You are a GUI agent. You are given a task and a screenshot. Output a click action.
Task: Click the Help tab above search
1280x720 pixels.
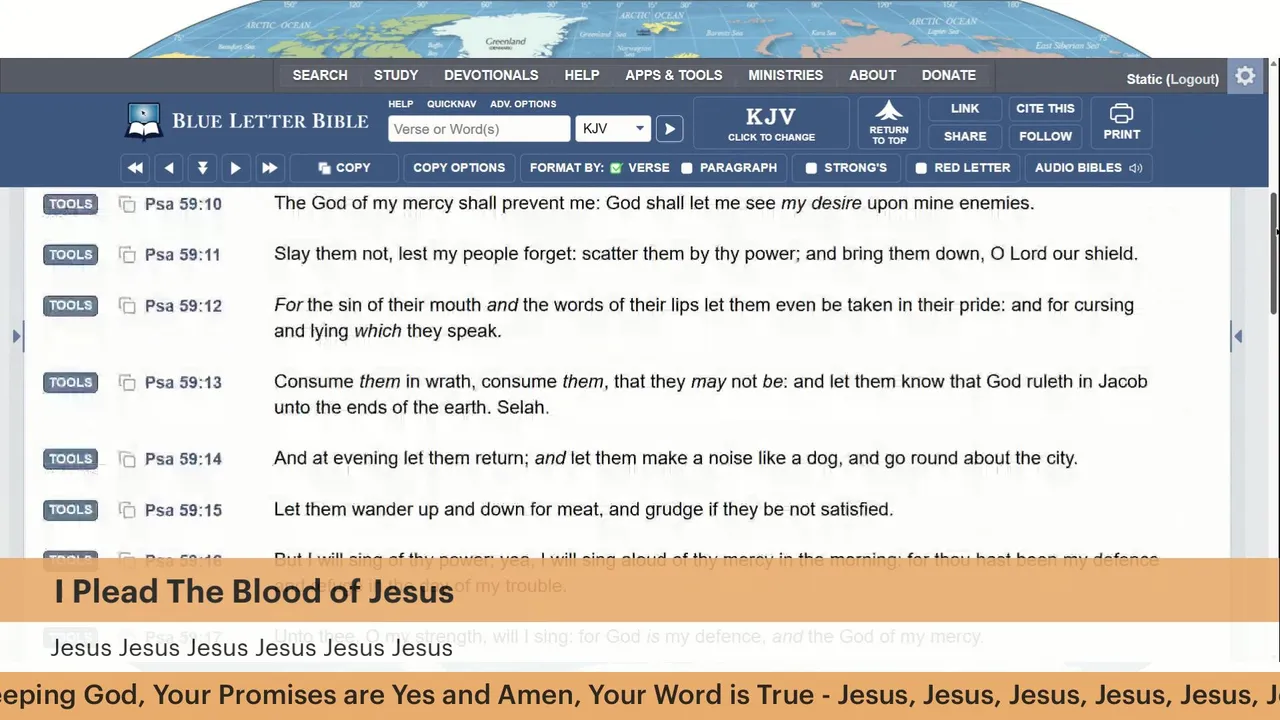click(400, 104)
